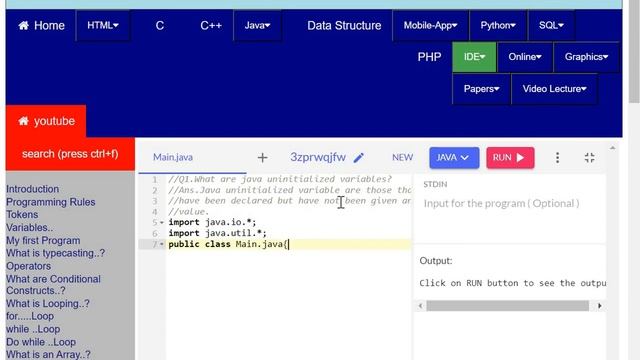The width and height of the screenshot is (640, 360).
Task: Open the What is Looping..? link
Action: pyautogui.click(x=48, y=304)
